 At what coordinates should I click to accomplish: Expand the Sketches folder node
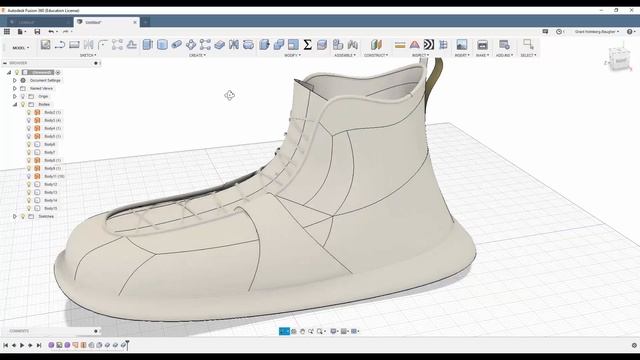point(15,216)
